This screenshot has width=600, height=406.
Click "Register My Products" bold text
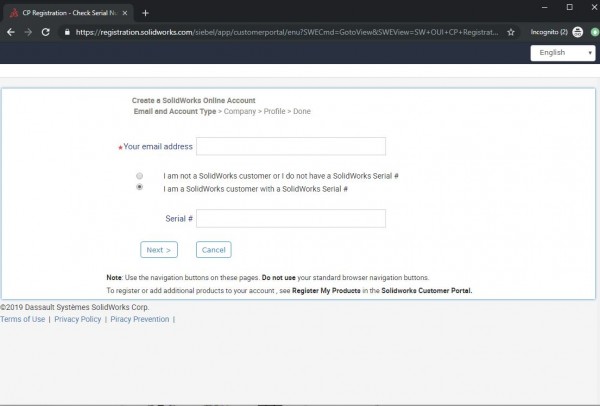click(x=326, y=290)
